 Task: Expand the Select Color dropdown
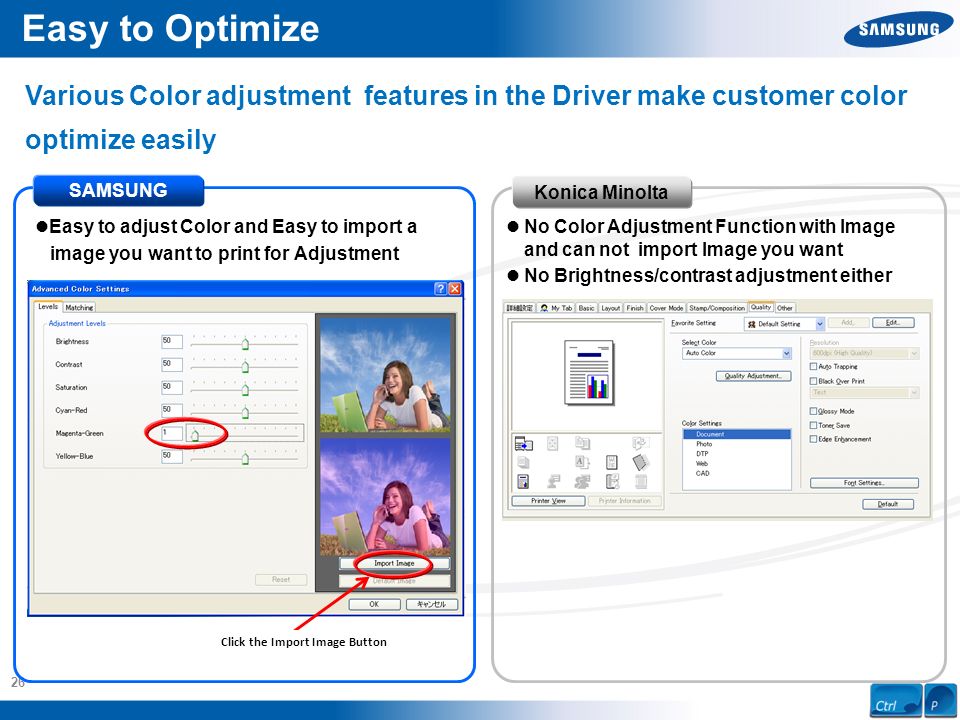click(787, 353)
